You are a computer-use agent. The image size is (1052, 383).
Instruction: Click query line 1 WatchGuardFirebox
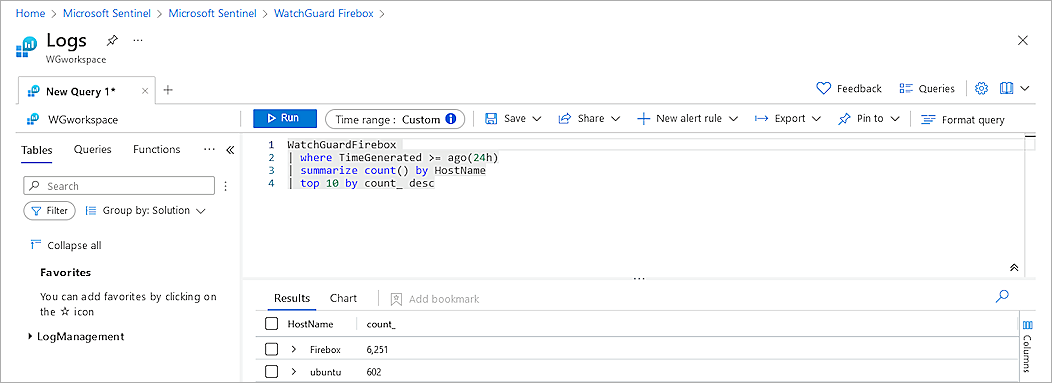point(341,144)
